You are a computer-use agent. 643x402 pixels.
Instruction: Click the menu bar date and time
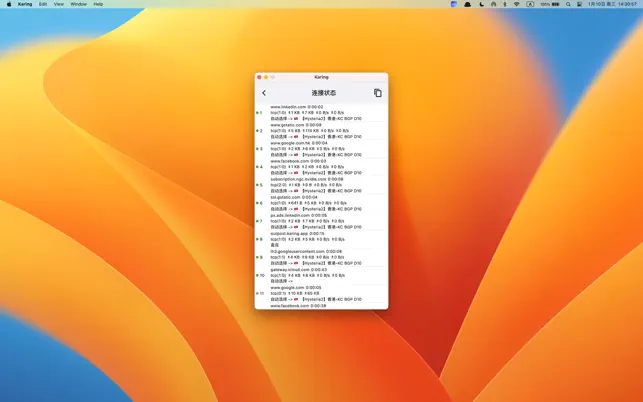[x=612, y=4]
